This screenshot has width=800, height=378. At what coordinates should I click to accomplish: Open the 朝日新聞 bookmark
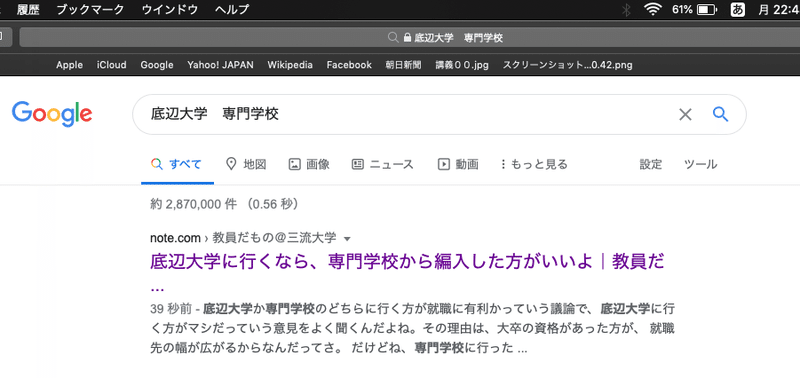(x=404, y=65)
